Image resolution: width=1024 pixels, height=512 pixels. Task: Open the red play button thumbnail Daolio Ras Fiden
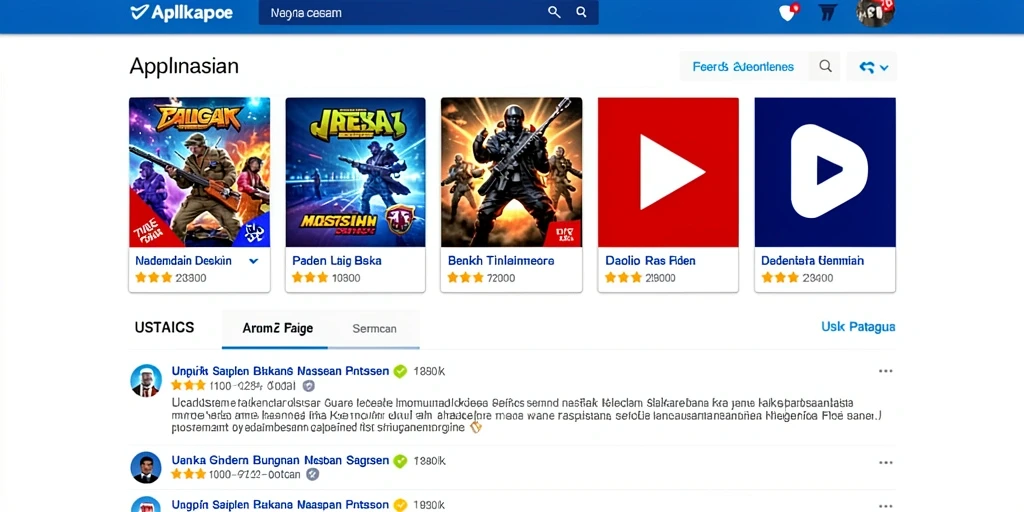tap(668, 172)
